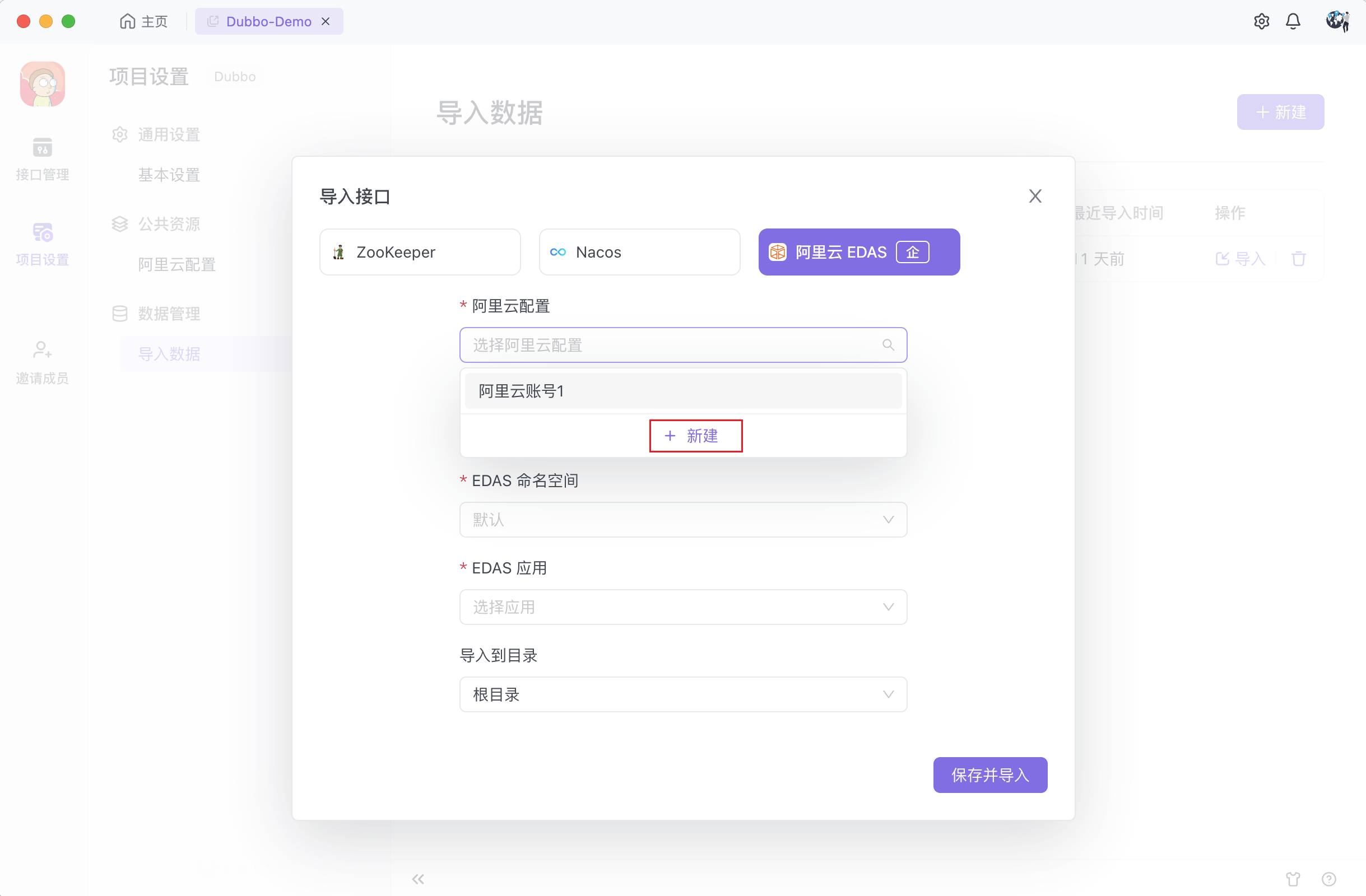Click the 保存并导入 button
The width and height of the screenshot is (1366, 896).
(989, 775)
